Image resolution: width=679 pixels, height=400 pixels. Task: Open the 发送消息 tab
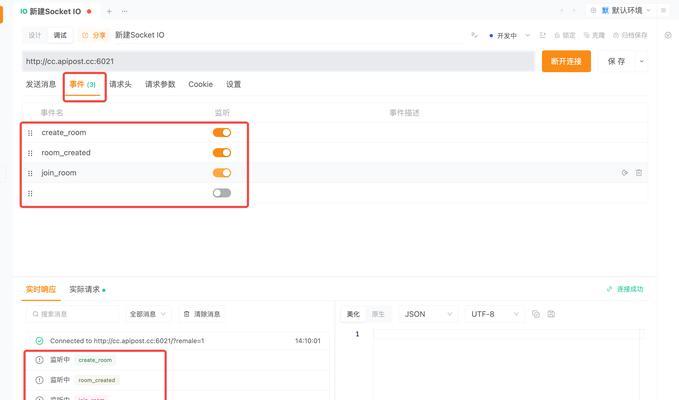41,84
